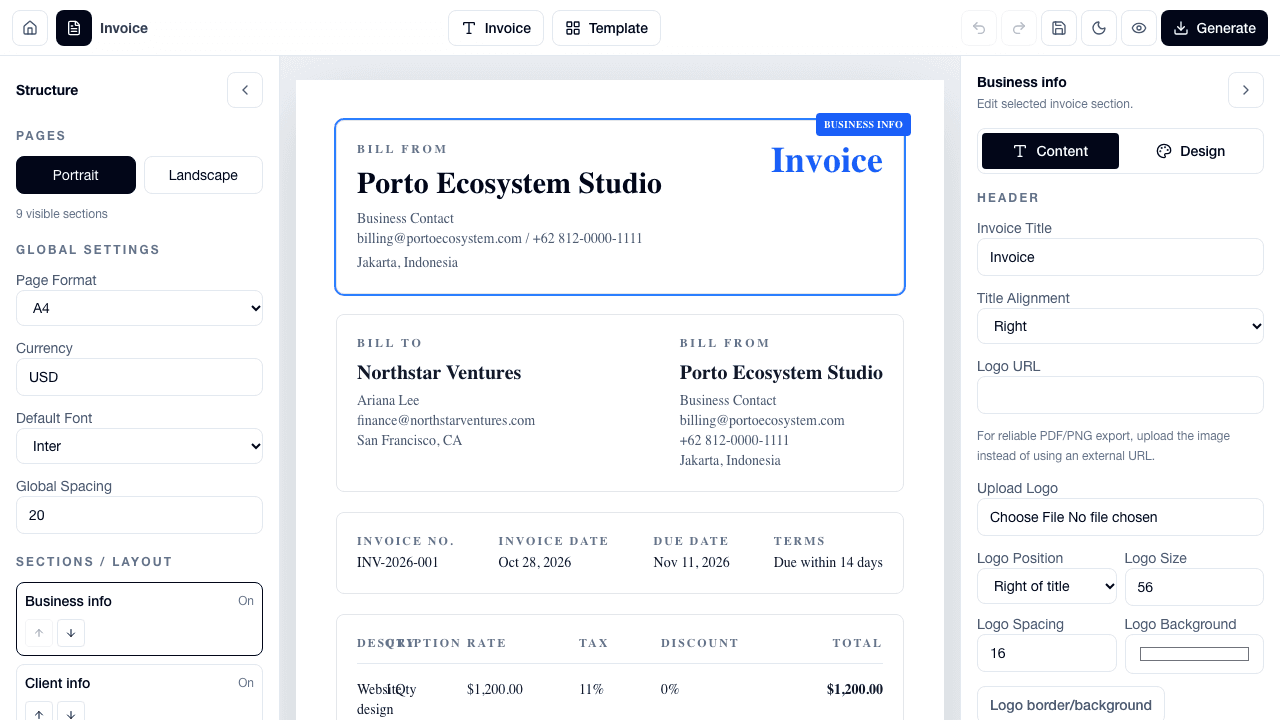Open the Default Font dropdown
1280x720 pixels.
click(140, 446)
